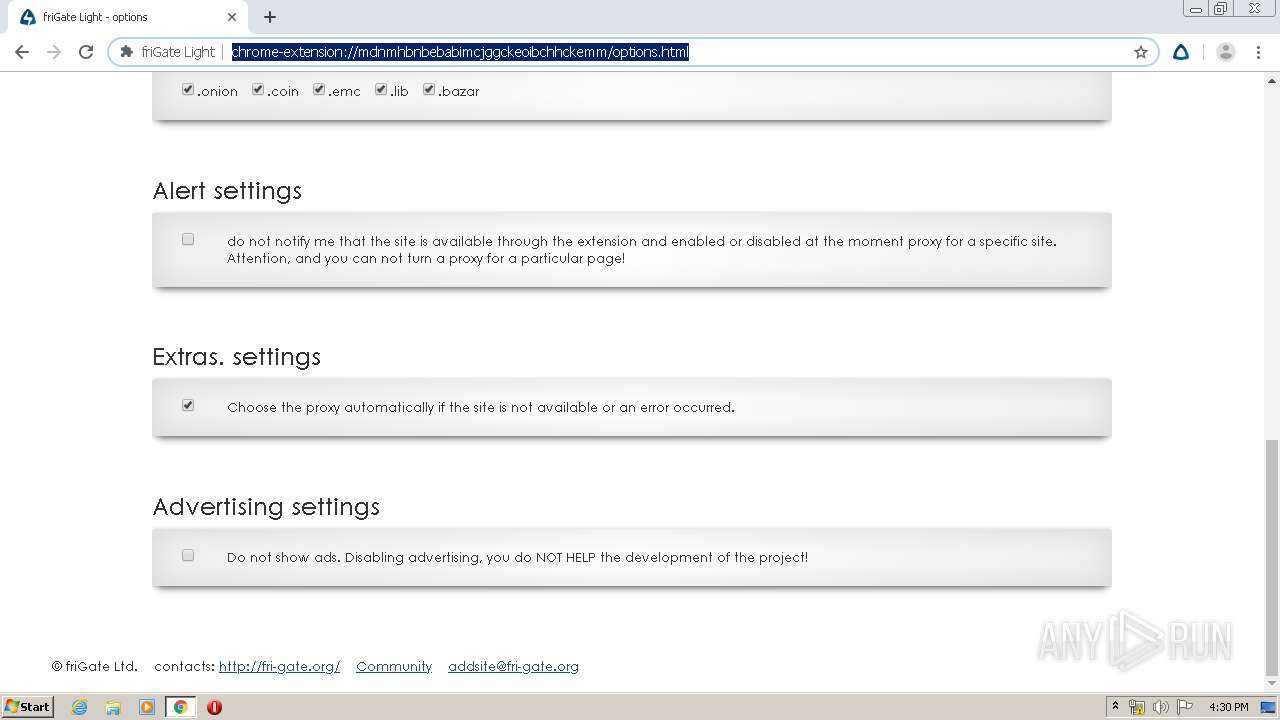Screen dimensions: 1280x720
Task: Uncheck the .coin checkbox
Action: point(258,89)
